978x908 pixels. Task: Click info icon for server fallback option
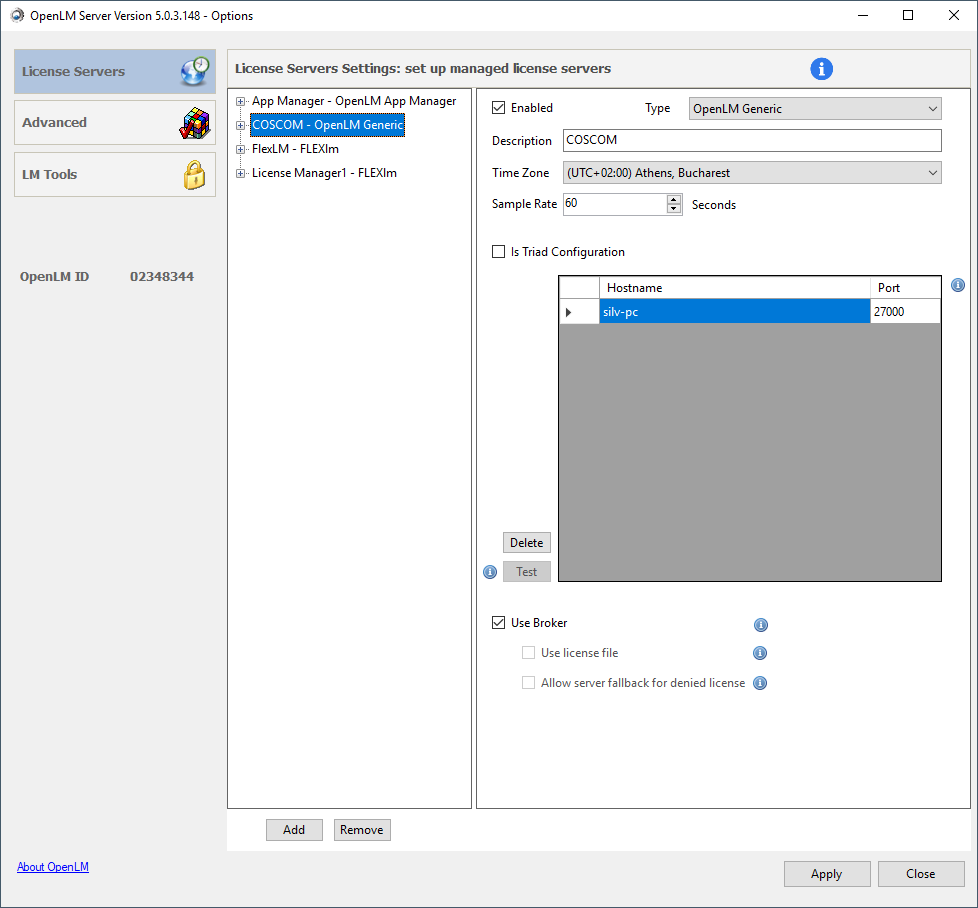pyautogui.click(x=760, y=684)
